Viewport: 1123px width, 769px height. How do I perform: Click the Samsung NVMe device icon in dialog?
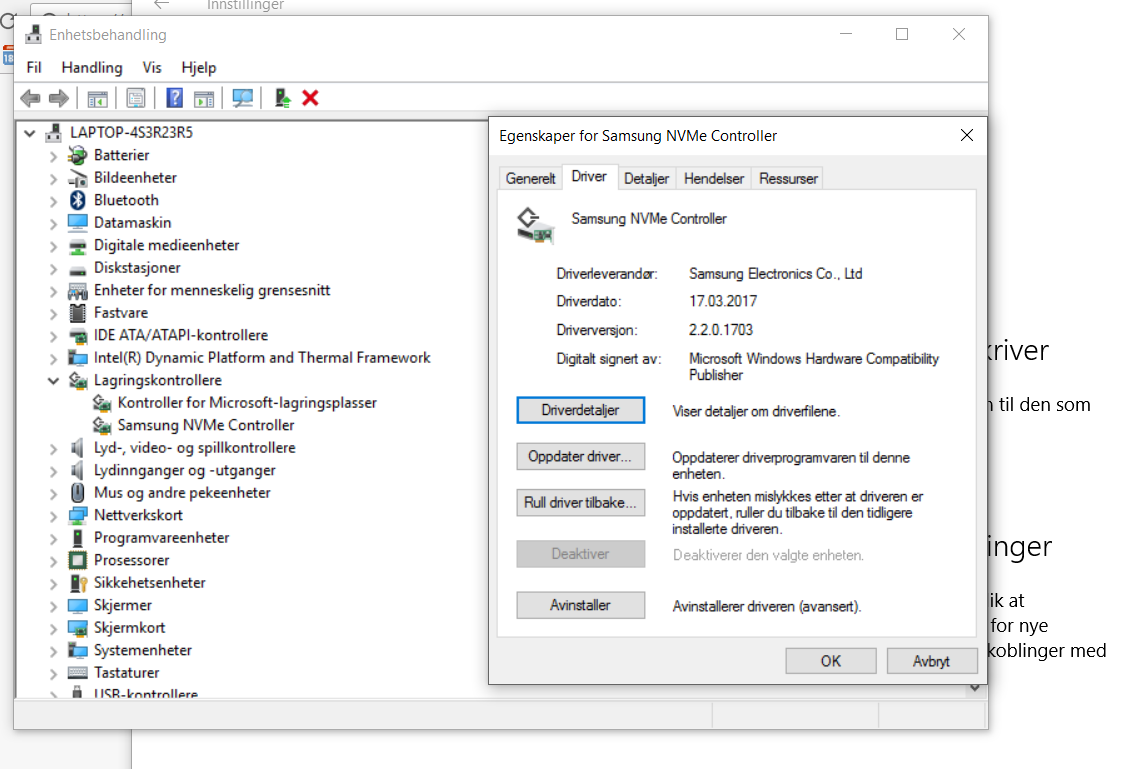(x=535, y=226)
